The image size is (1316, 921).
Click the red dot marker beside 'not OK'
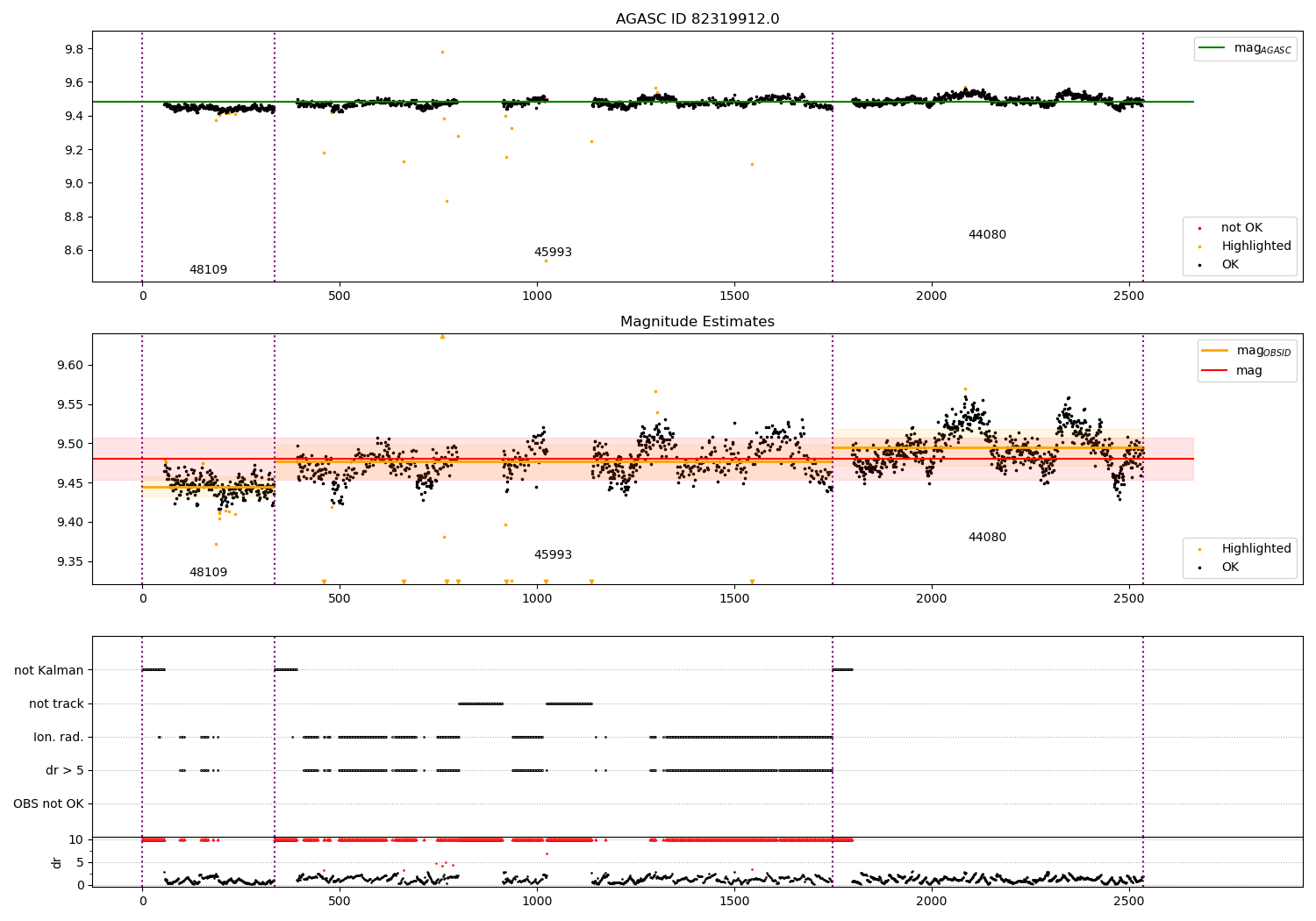[1199, 229]
